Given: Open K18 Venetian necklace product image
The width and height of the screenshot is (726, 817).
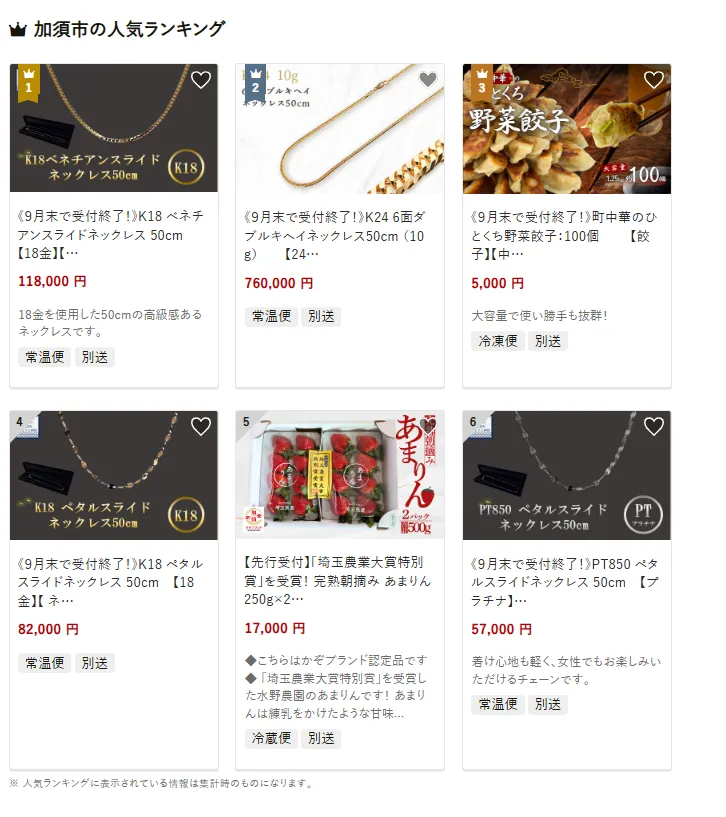Looking at the screenshot, I should pyautogui.click(x=114, y=128).
